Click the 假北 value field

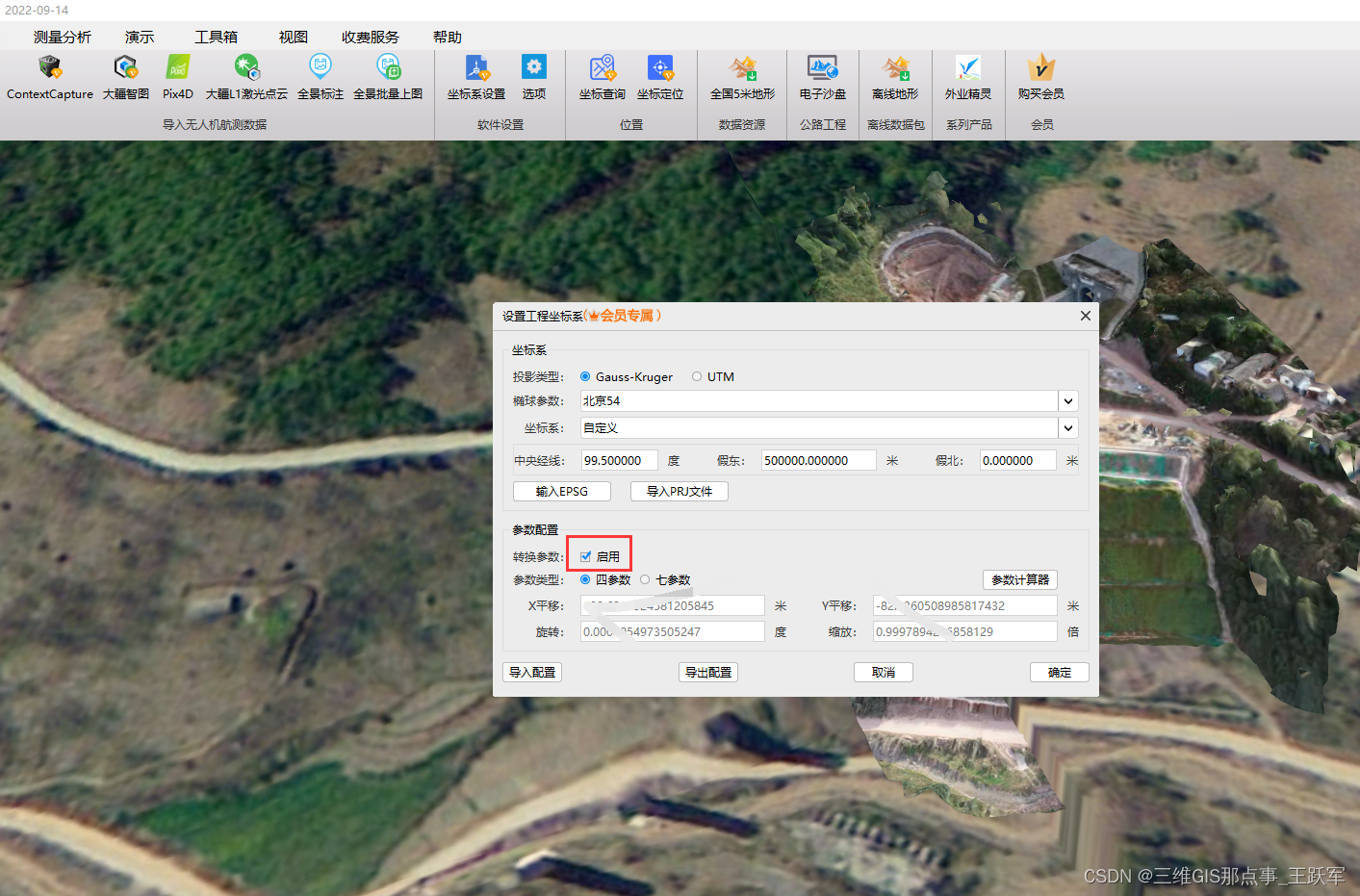pos(1018,460)
